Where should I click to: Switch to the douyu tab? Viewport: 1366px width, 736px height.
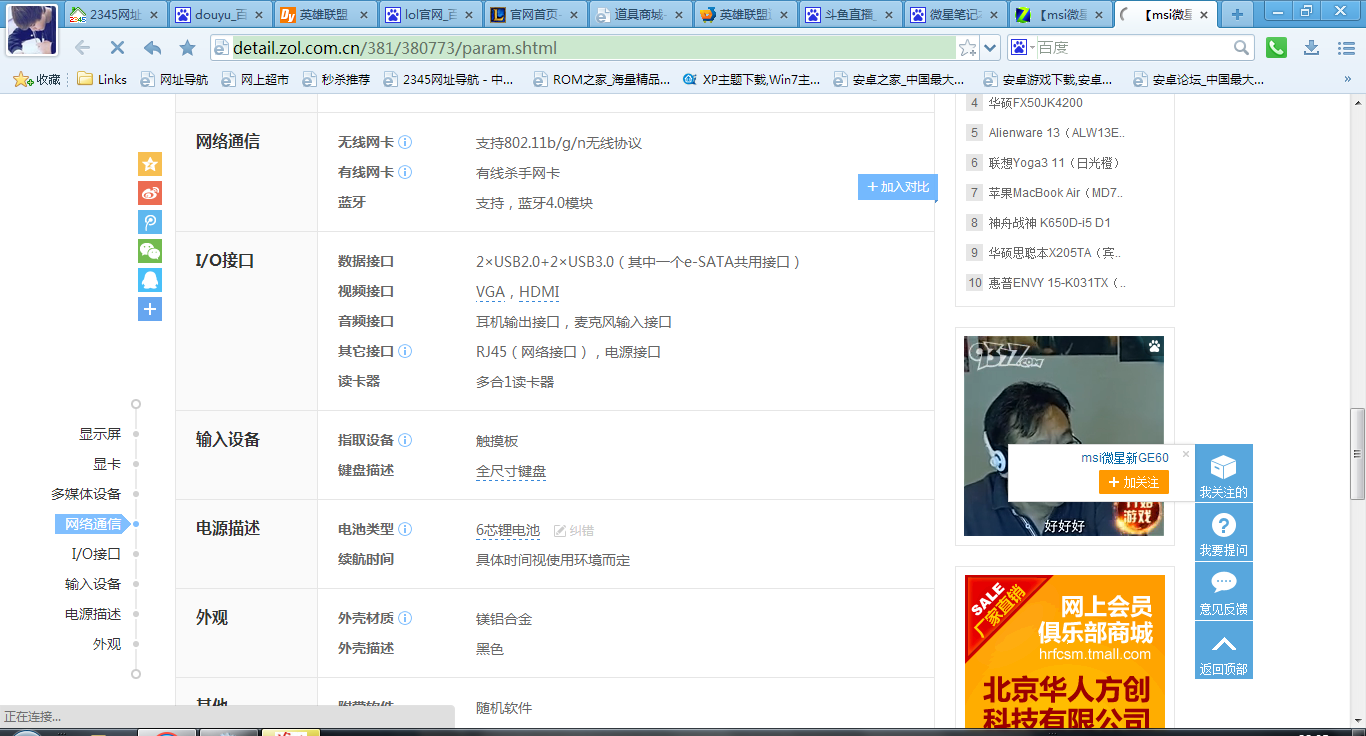220,15
